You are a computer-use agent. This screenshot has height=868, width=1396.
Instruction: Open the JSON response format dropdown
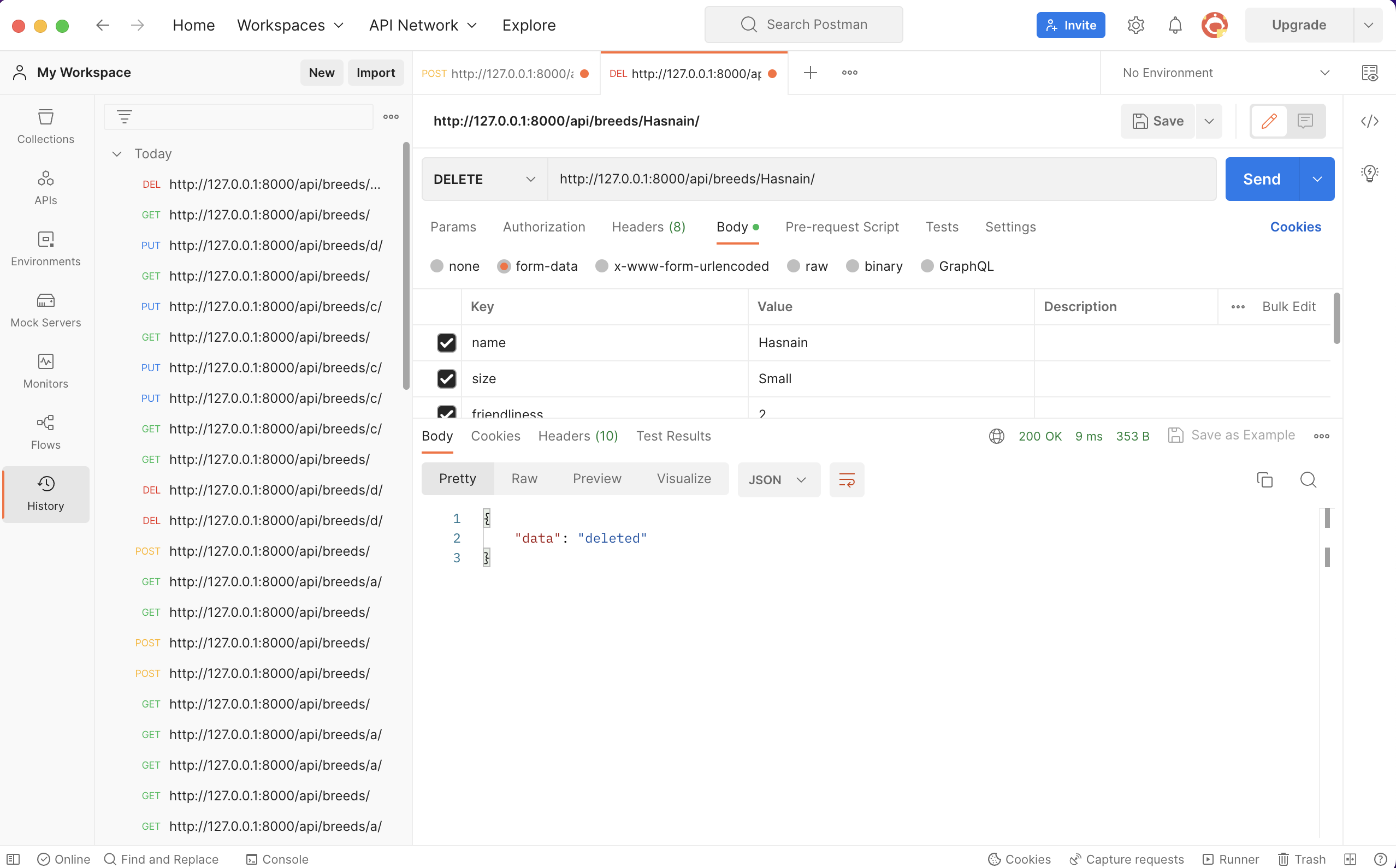coord(778,479)
